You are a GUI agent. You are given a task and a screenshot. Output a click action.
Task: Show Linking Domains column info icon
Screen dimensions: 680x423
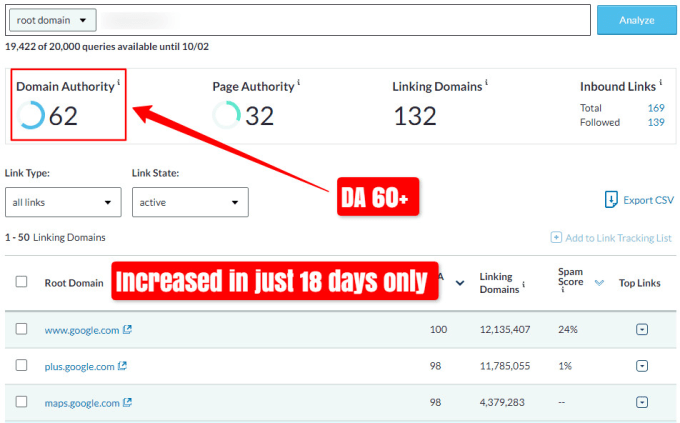523,284
